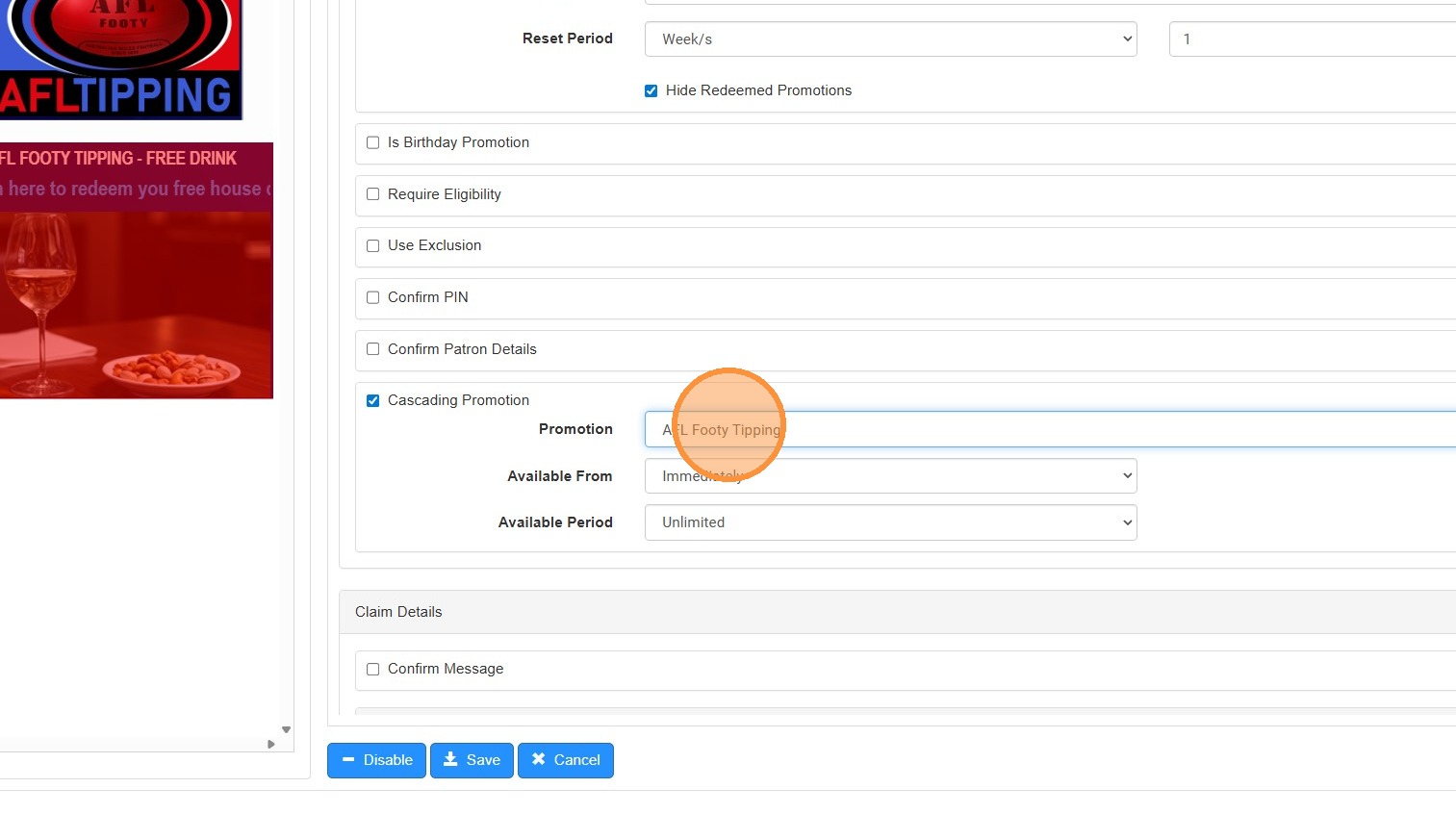Click the Disable button with minus icon

pyautogui.click(x=376, y=760)
